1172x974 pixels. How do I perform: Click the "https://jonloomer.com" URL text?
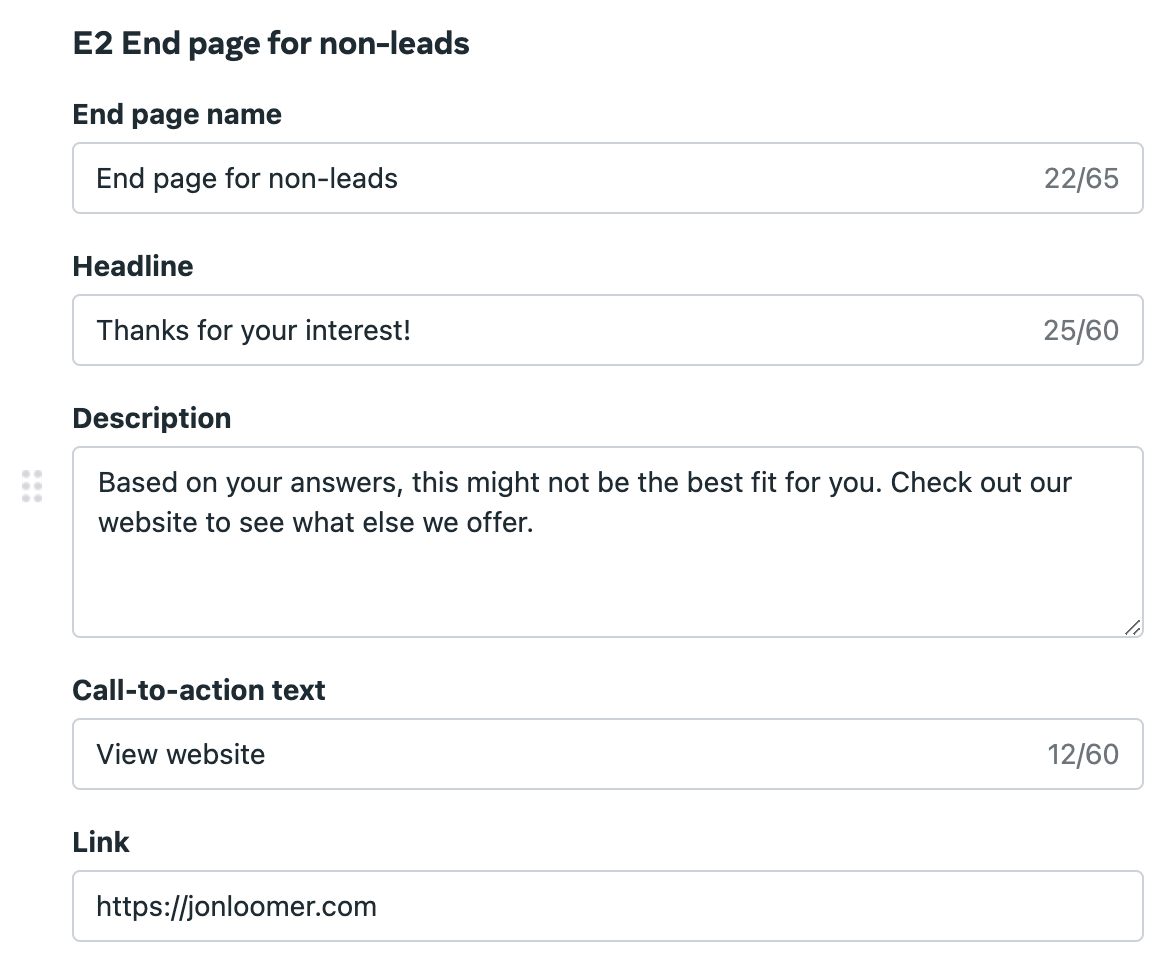click(x=237, y=907)
